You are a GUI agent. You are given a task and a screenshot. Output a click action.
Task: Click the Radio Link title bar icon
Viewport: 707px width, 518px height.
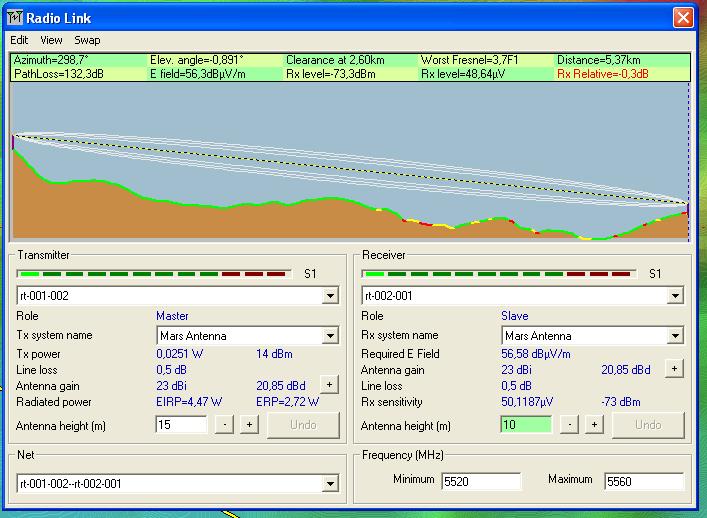15,17
